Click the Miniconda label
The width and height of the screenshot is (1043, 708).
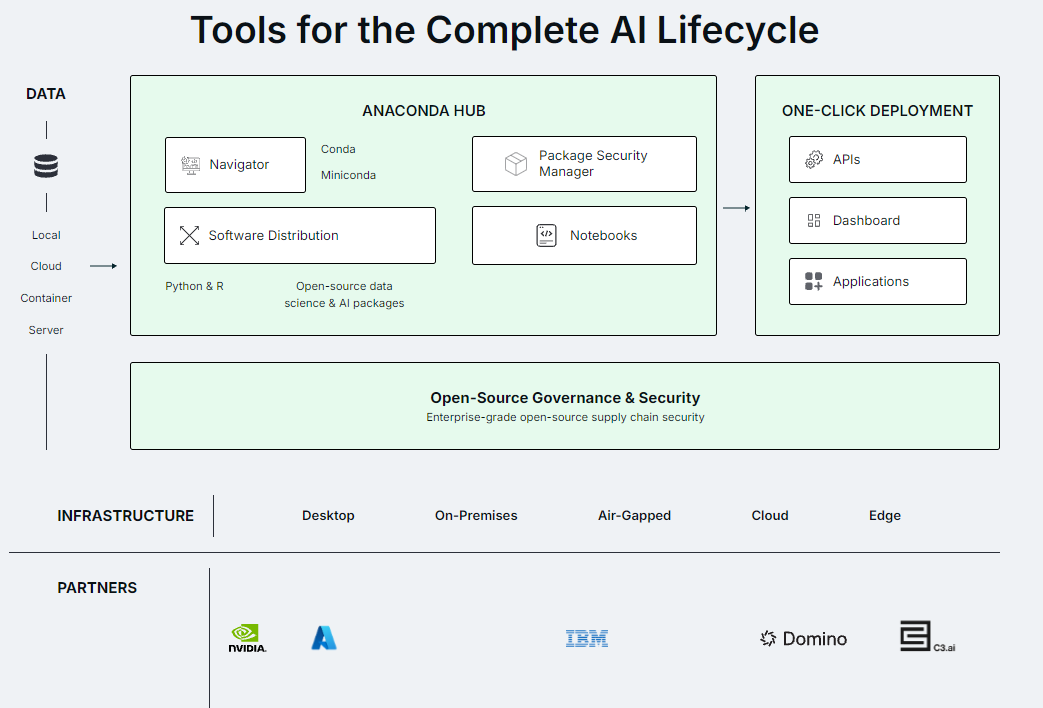349,175
